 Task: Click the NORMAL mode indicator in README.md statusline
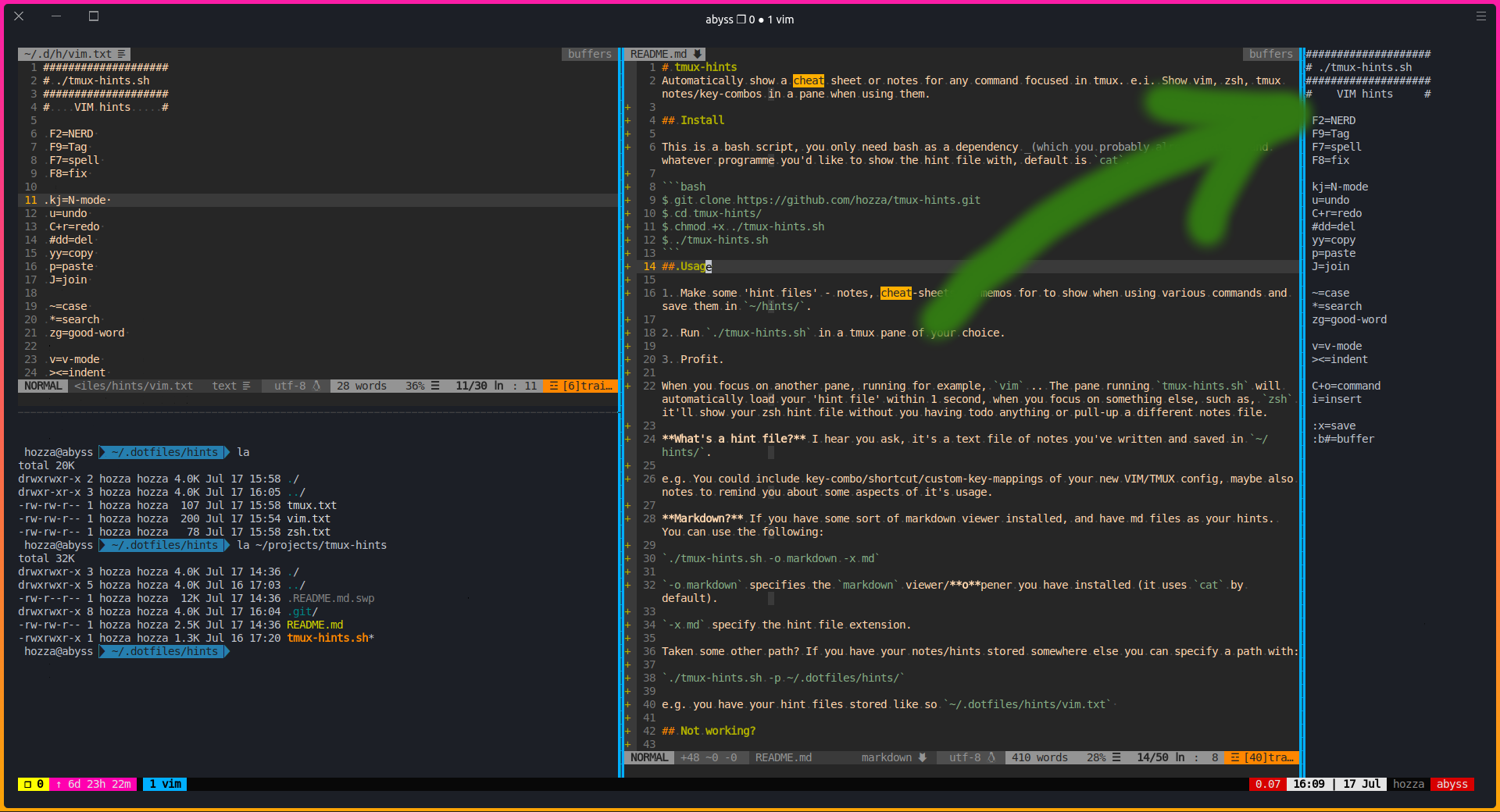coord(649,757)
